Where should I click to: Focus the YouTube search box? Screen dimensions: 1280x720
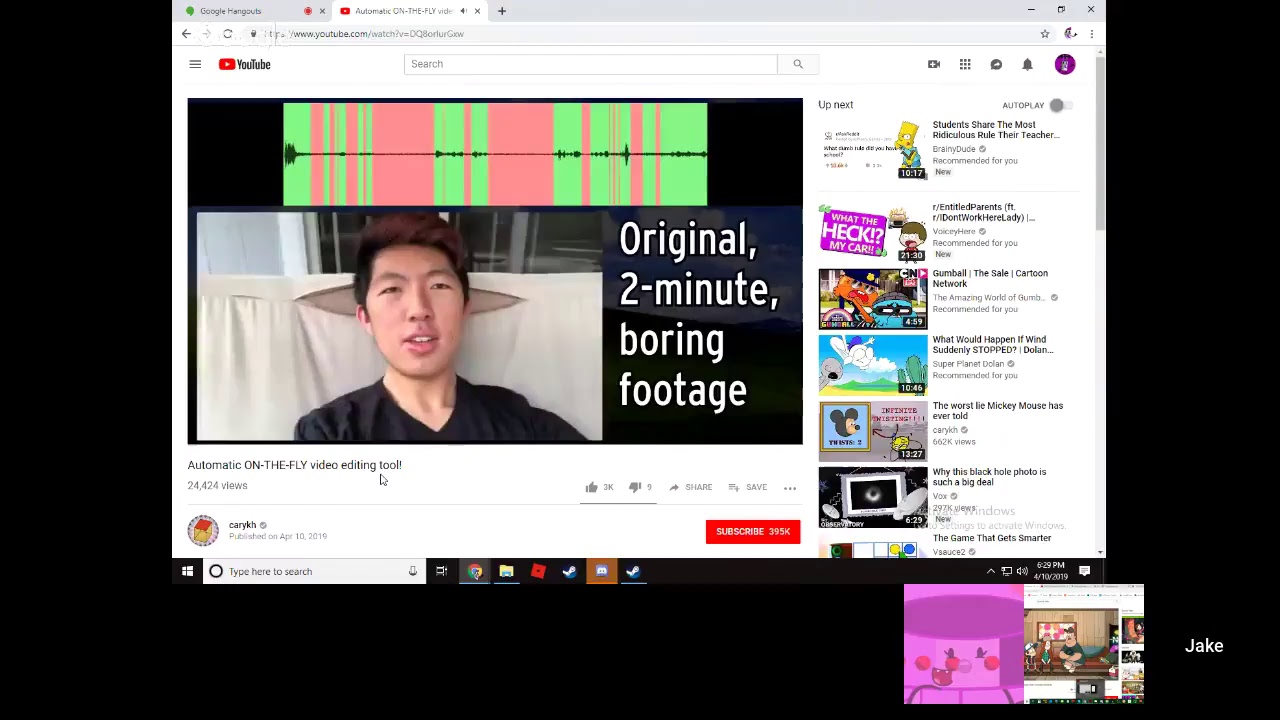pyautogui.click(x=590, y=64)
